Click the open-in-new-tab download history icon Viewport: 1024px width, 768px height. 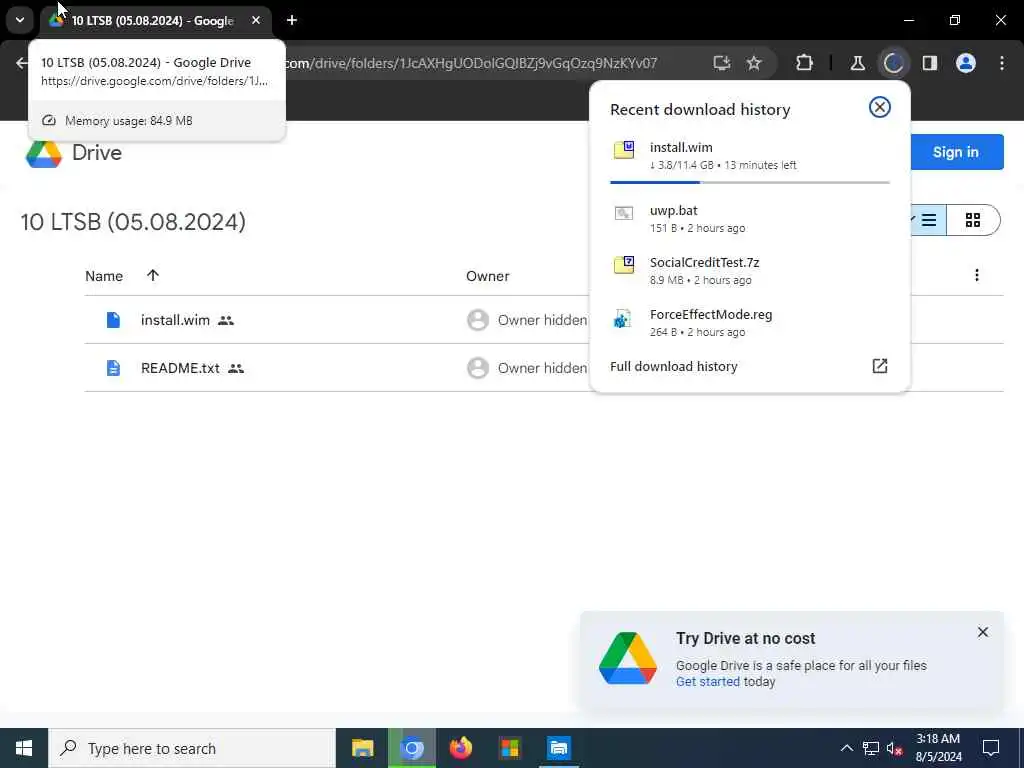(x=880, y=366)
